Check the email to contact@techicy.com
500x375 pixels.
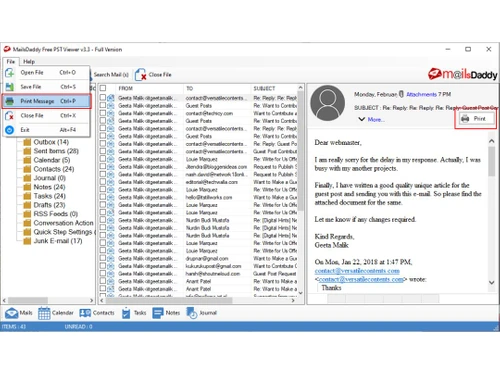(x=103, y=113)
